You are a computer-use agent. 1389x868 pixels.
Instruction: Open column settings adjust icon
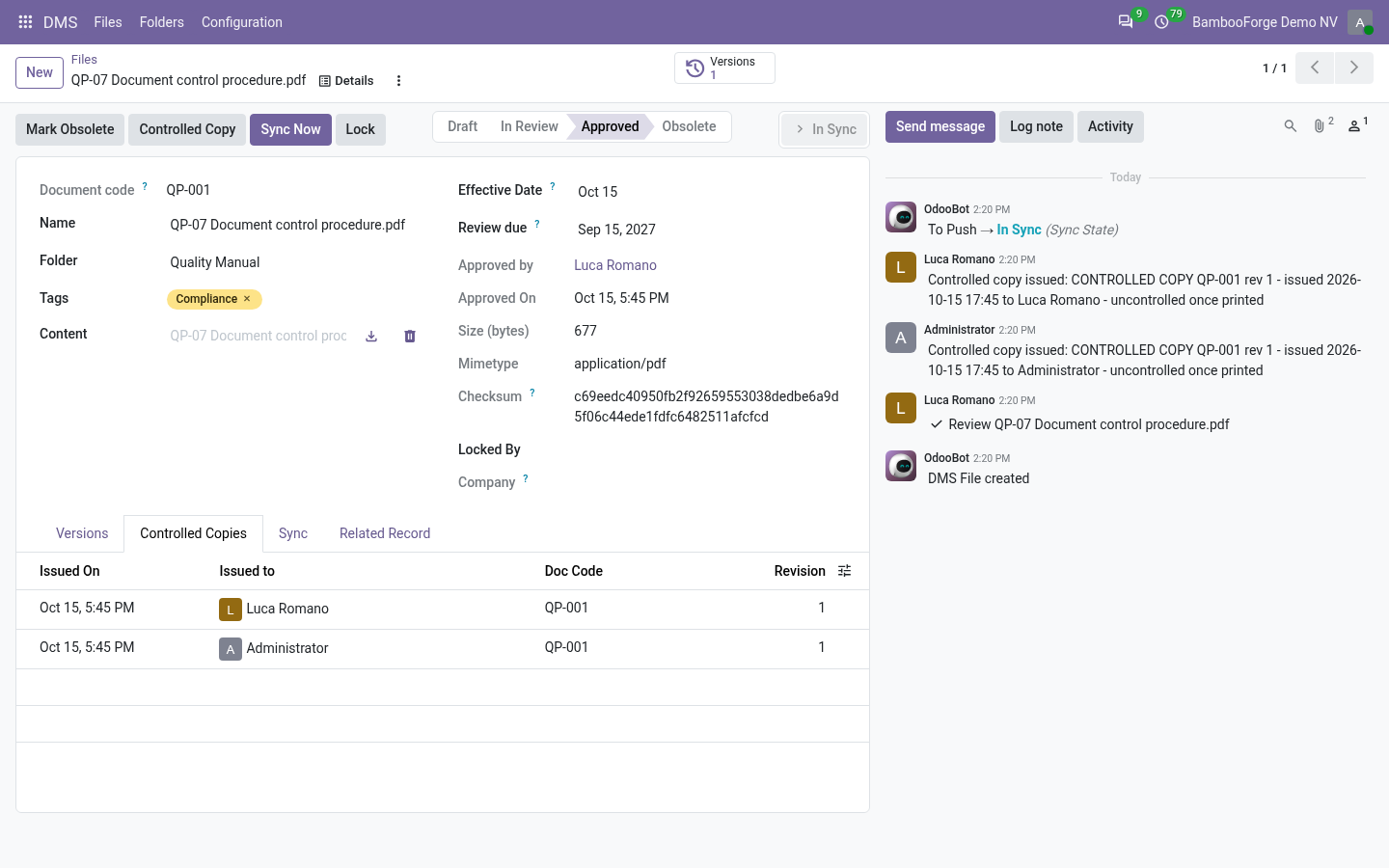point(845,571)
